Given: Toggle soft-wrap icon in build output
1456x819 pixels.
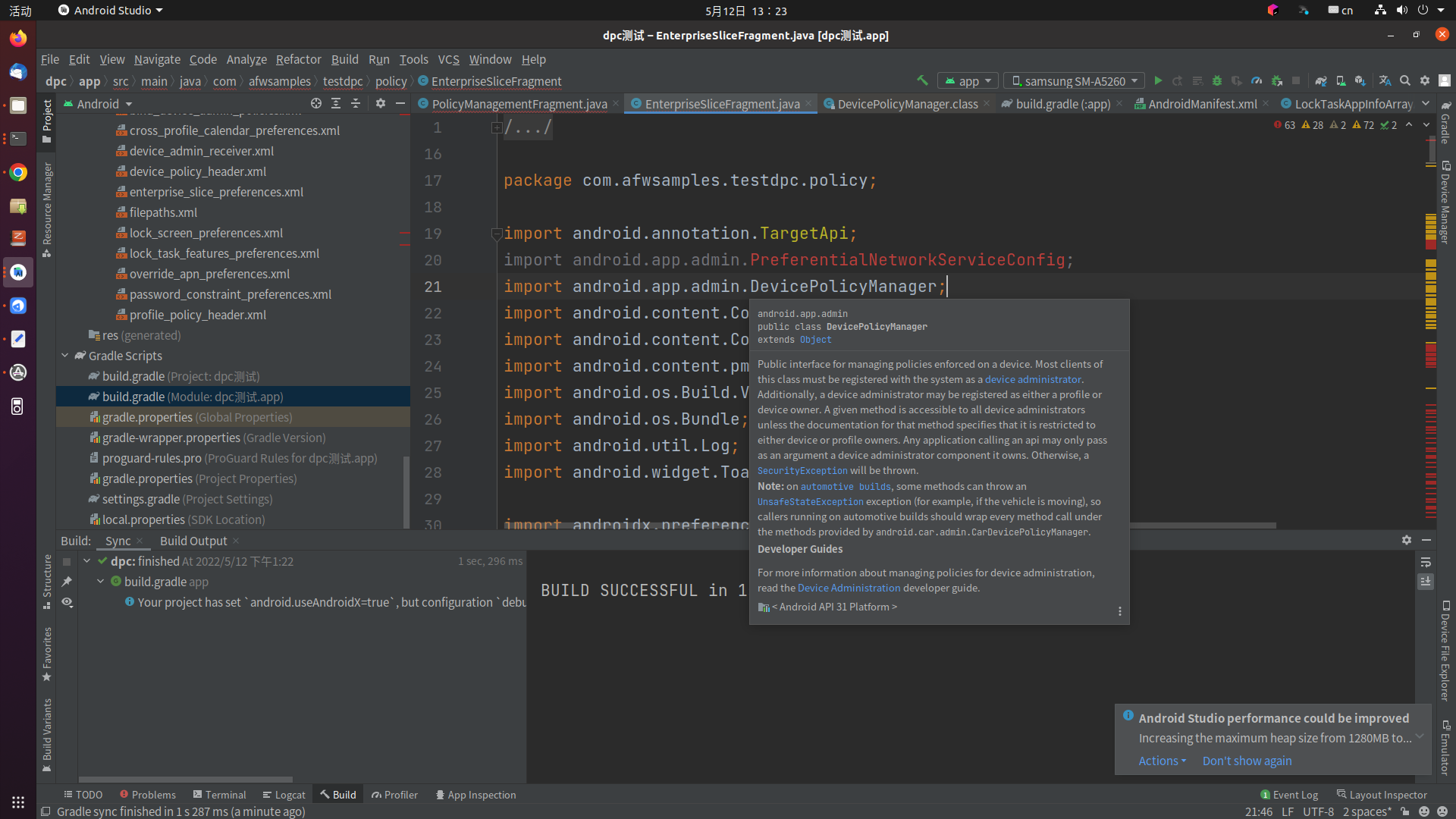Looking at the screenshot, I should [x=1426, y=562].
